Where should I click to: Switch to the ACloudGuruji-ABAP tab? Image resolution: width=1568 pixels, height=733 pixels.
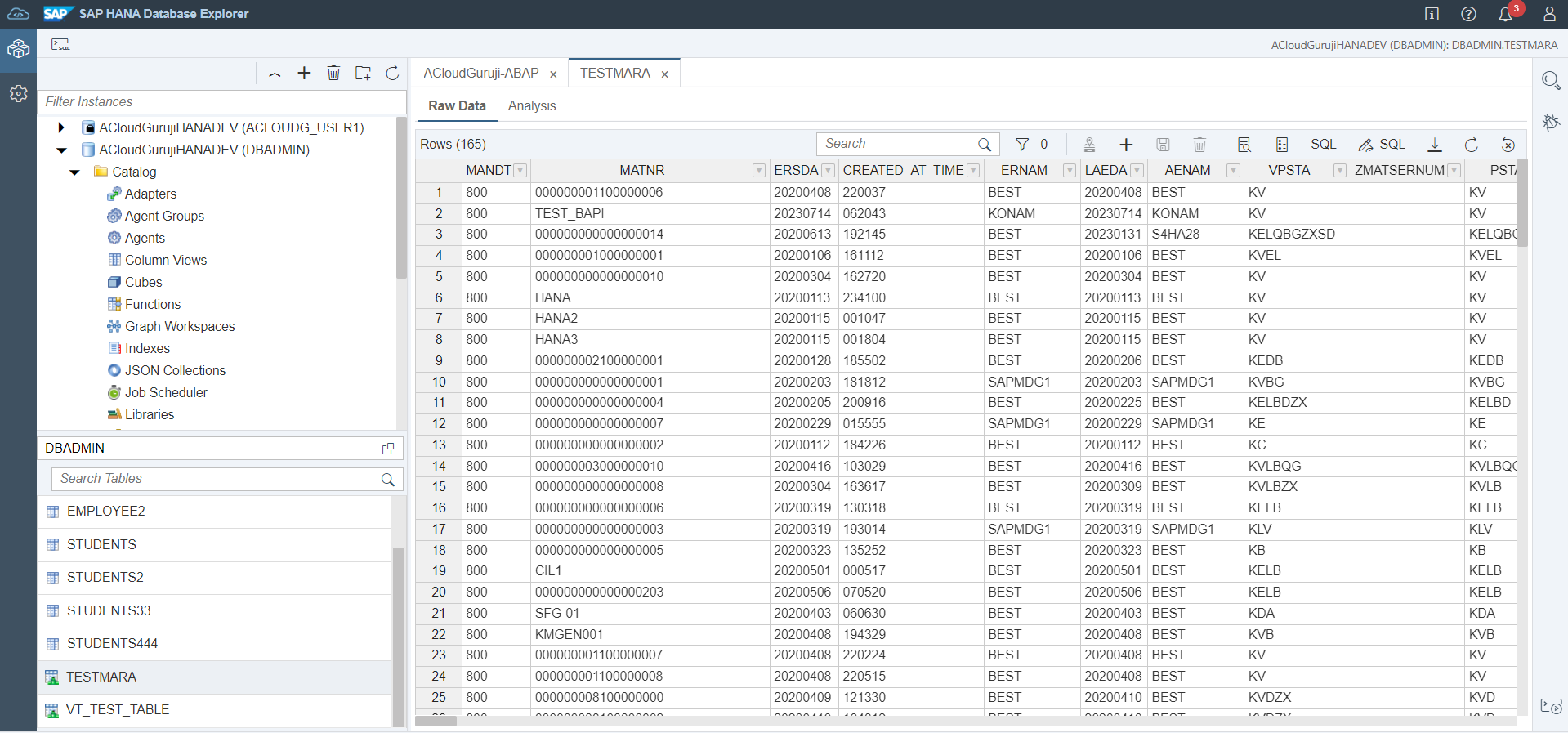coord(480,74)
